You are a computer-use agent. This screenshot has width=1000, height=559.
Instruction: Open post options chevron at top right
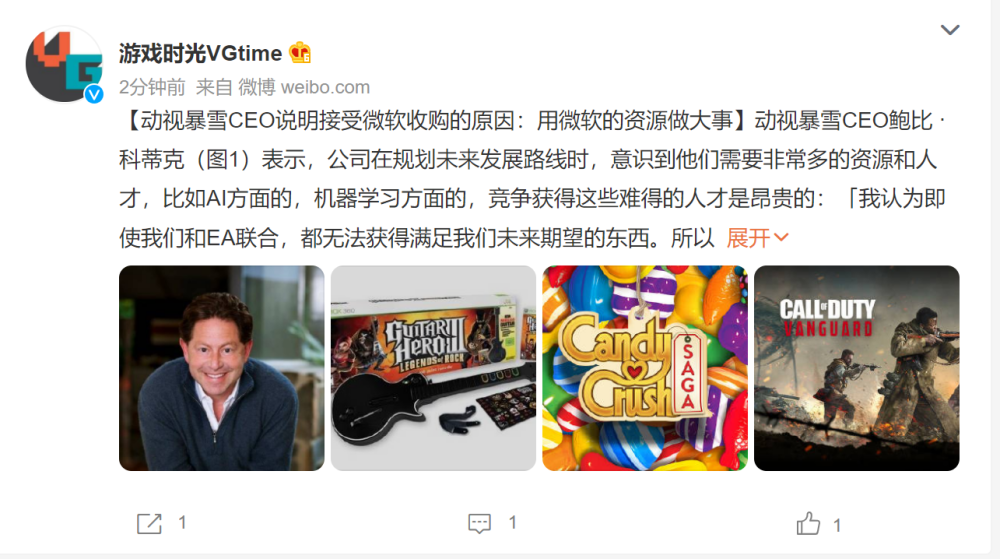click(950, 30)
